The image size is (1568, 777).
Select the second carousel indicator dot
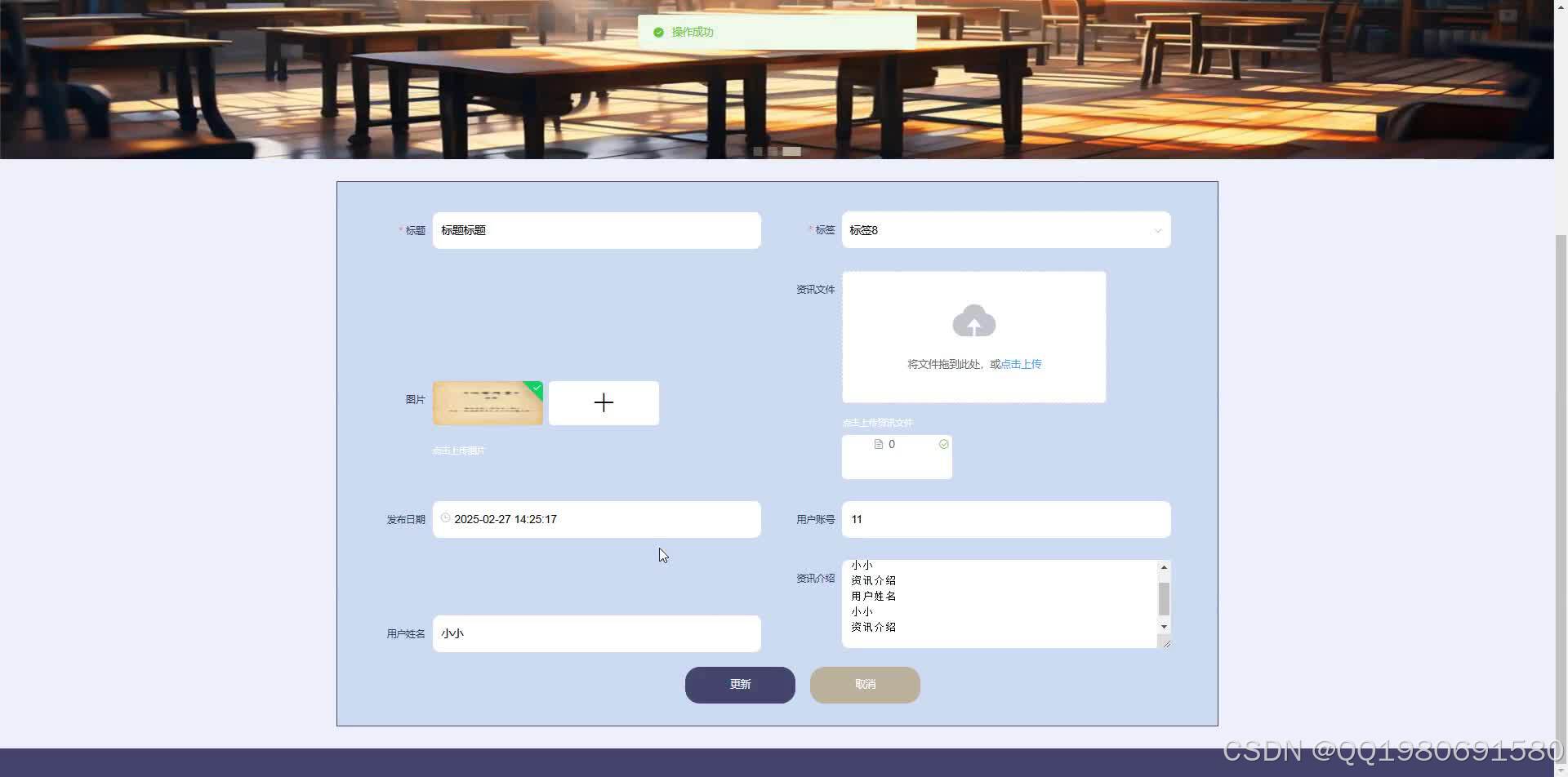(x=774, y=151)
